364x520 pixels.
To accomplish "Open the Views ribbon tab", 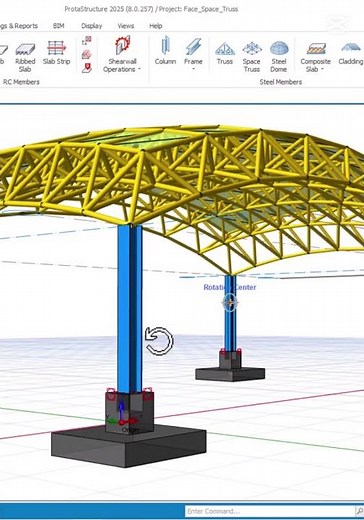I will click(x=126, y=26).
